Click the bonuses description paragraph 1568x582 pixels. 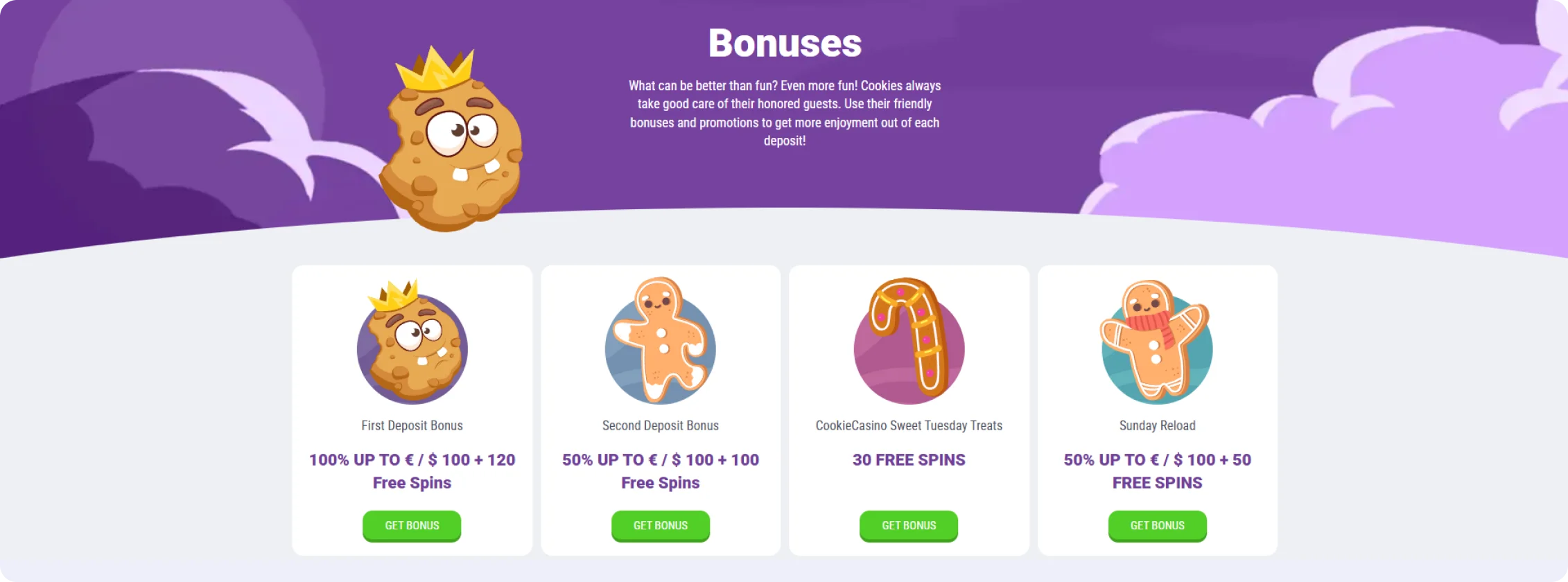(785, 113)
